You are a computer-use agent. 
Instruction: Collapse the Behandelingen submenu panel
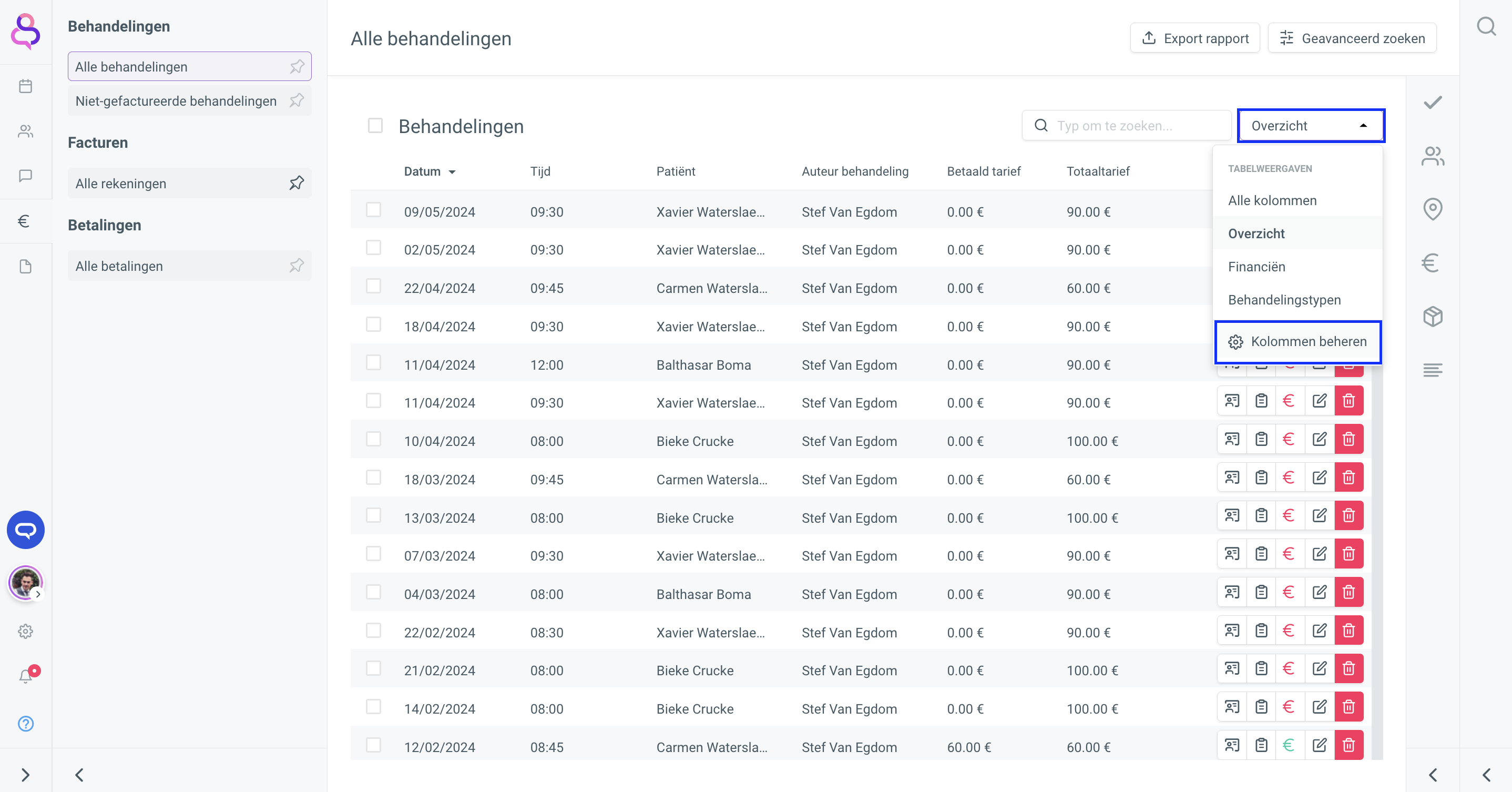coord(79,775)
